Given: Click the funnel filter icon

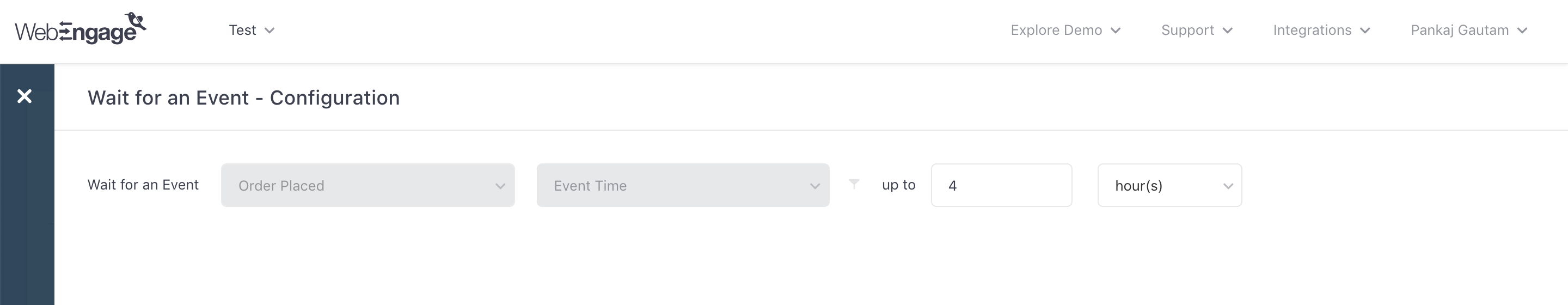Looking at the screenshot, I should click(x=854, y=184).
